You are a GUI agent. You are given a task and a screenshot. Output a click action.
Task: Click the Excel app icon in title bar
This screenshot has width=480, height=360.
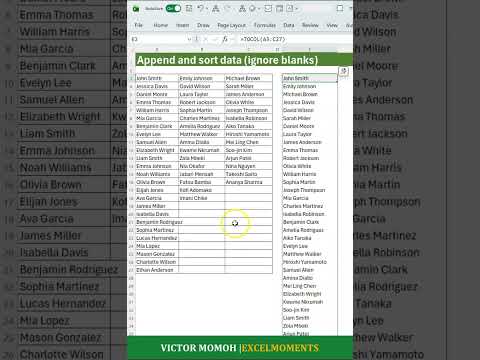pos(136,9)
